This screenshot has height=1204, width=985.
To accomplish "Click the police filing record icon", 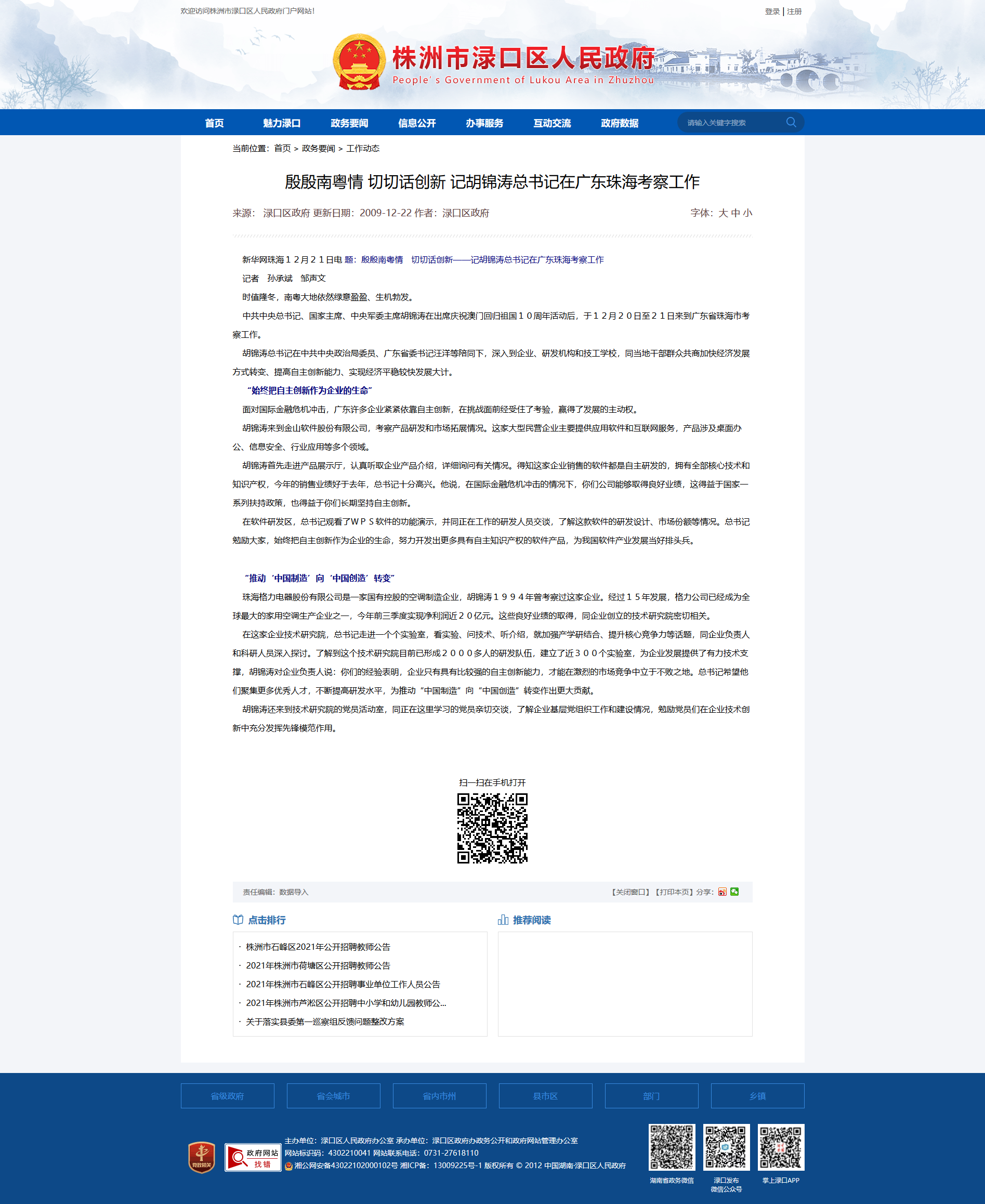I will pos(288,1166).
